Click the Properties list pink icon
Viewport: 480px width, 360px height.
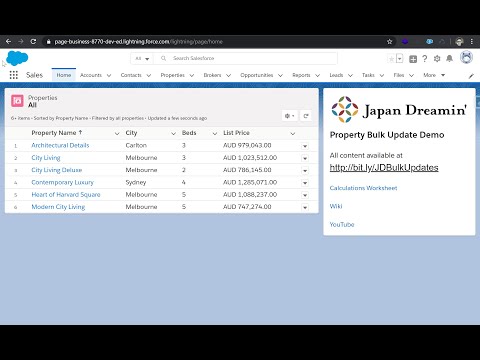pyautogui.click(x=17, y=101)
